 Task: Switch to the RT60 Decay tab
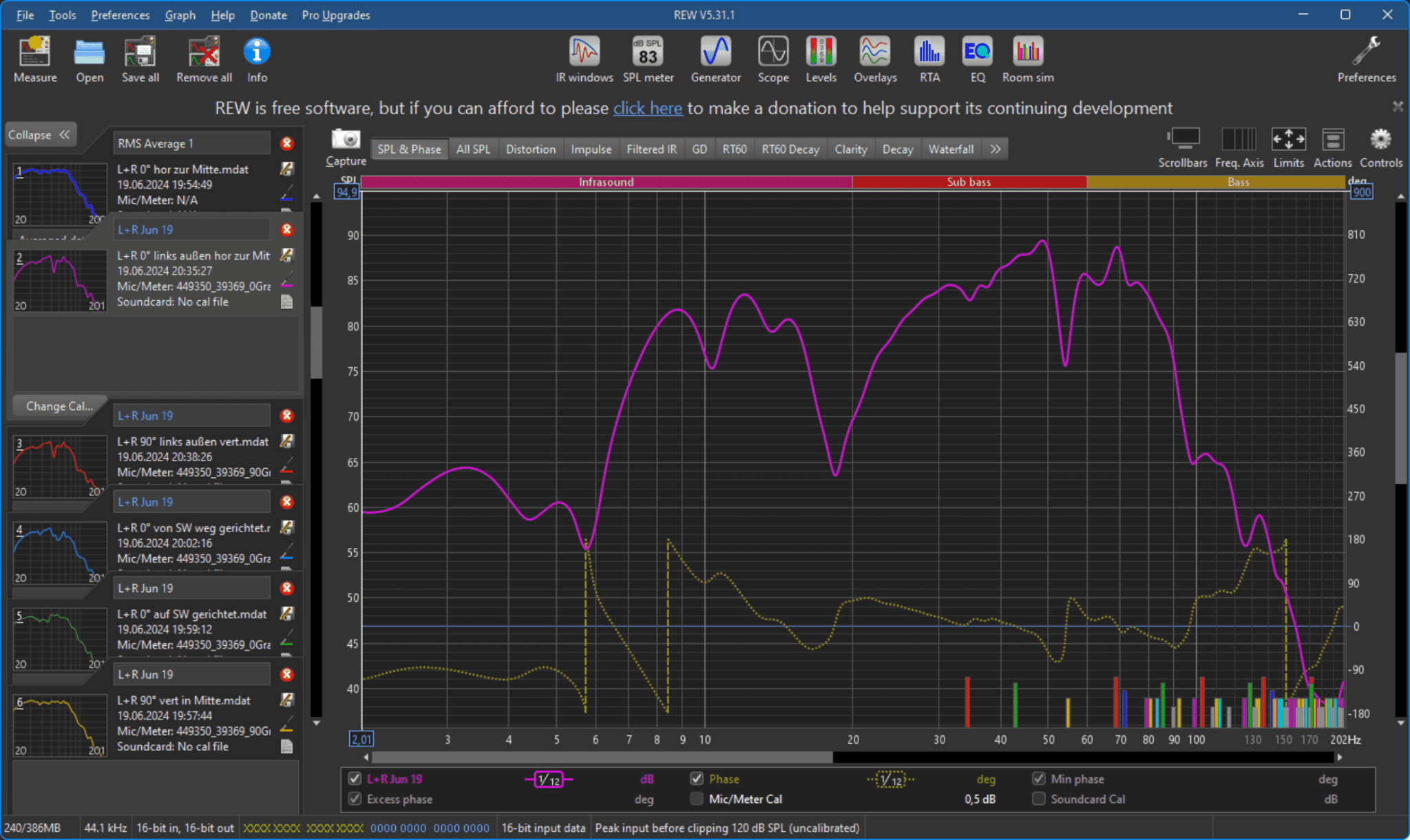[790, 149]
